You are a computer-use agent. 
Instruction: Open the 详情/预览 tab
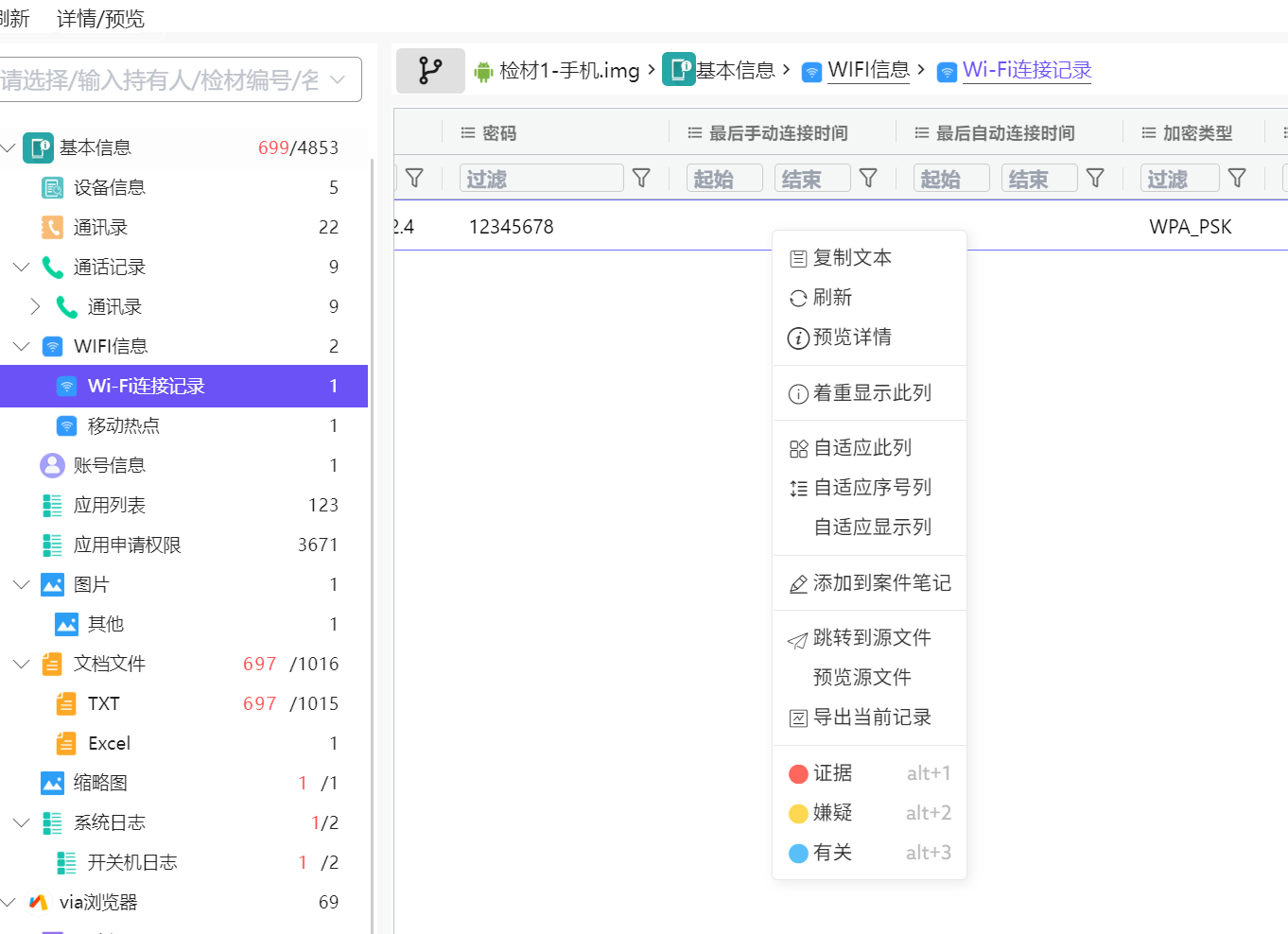(x=100, y=19)
